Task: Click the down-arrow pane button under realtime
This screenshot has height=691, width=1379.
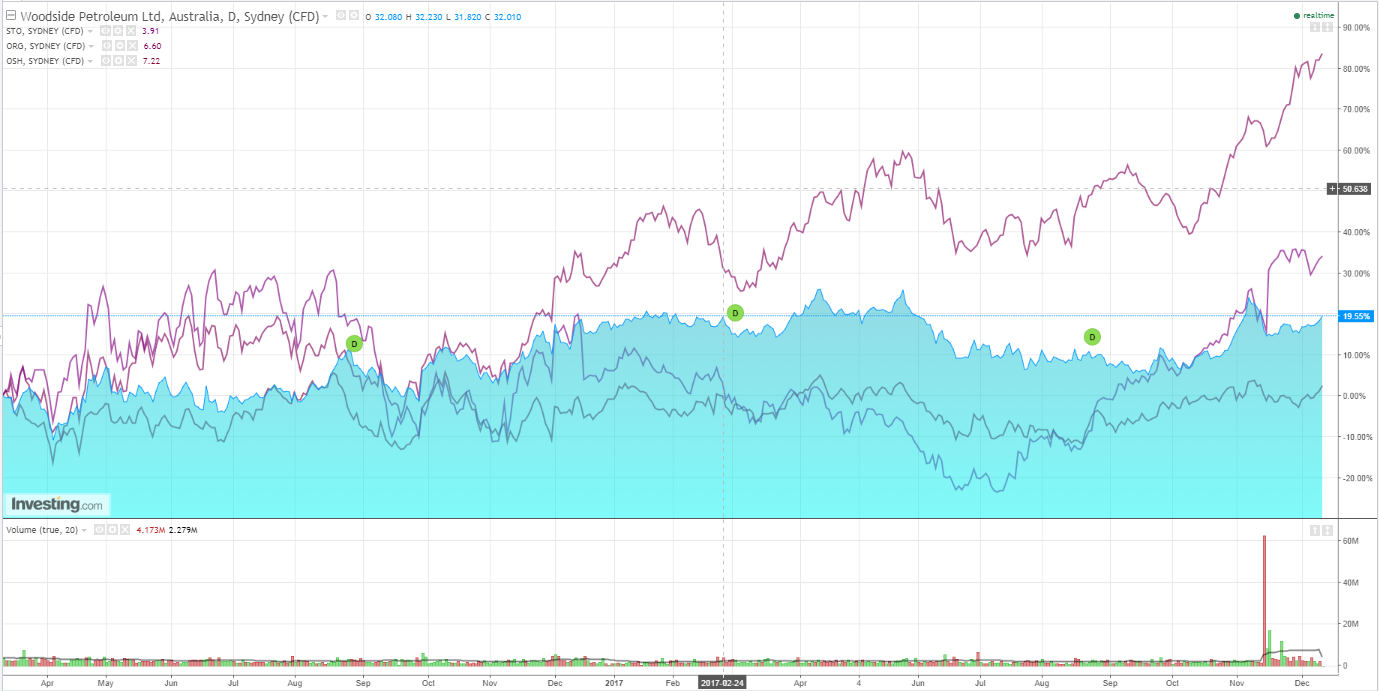Action: (1315, 27)
